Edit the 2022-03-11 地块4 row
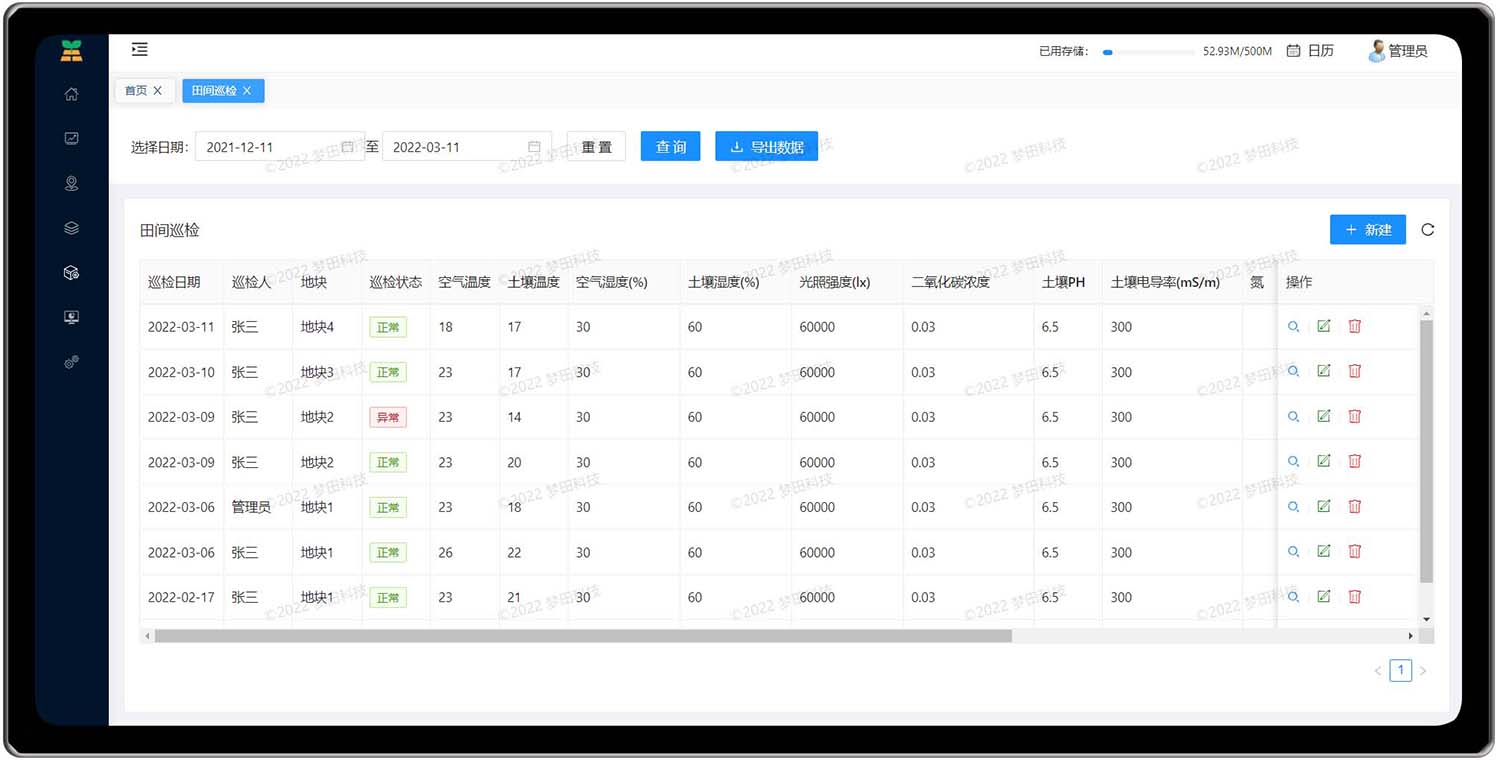Screen dimensions: 1500x760 [x=1324, y=326]
